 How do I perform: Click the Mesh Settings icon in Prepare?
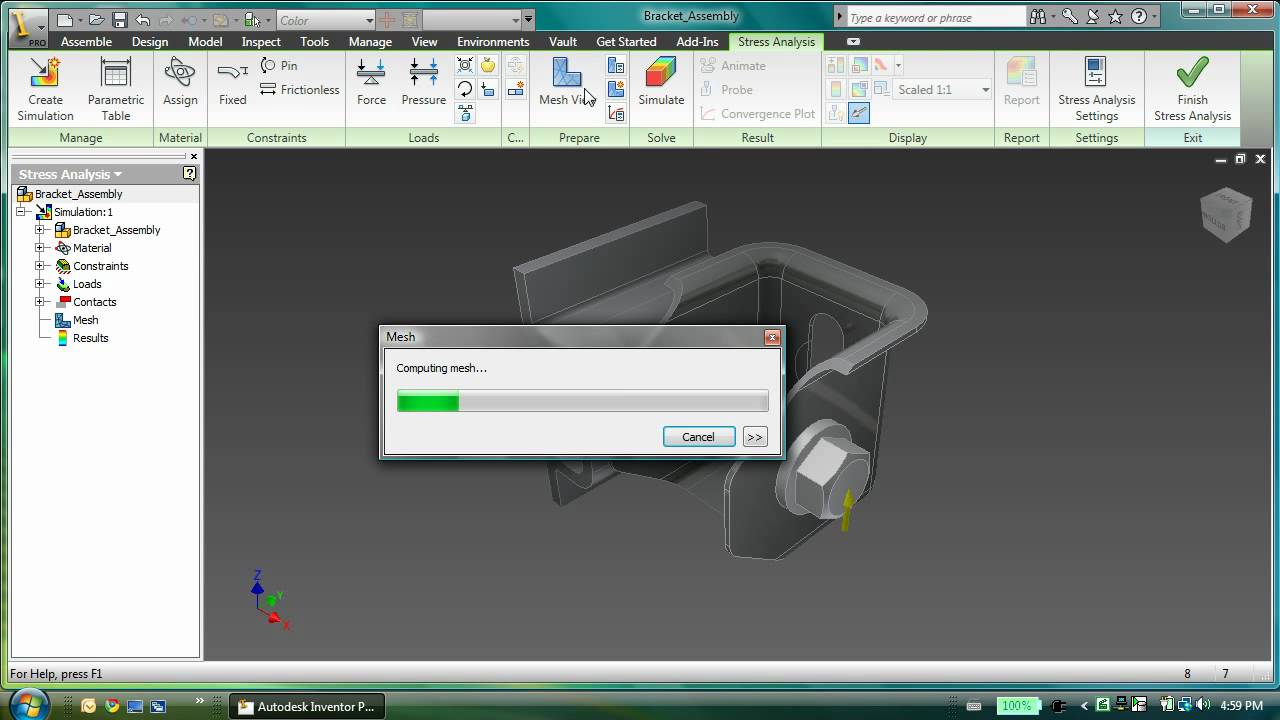coord(616,66)
